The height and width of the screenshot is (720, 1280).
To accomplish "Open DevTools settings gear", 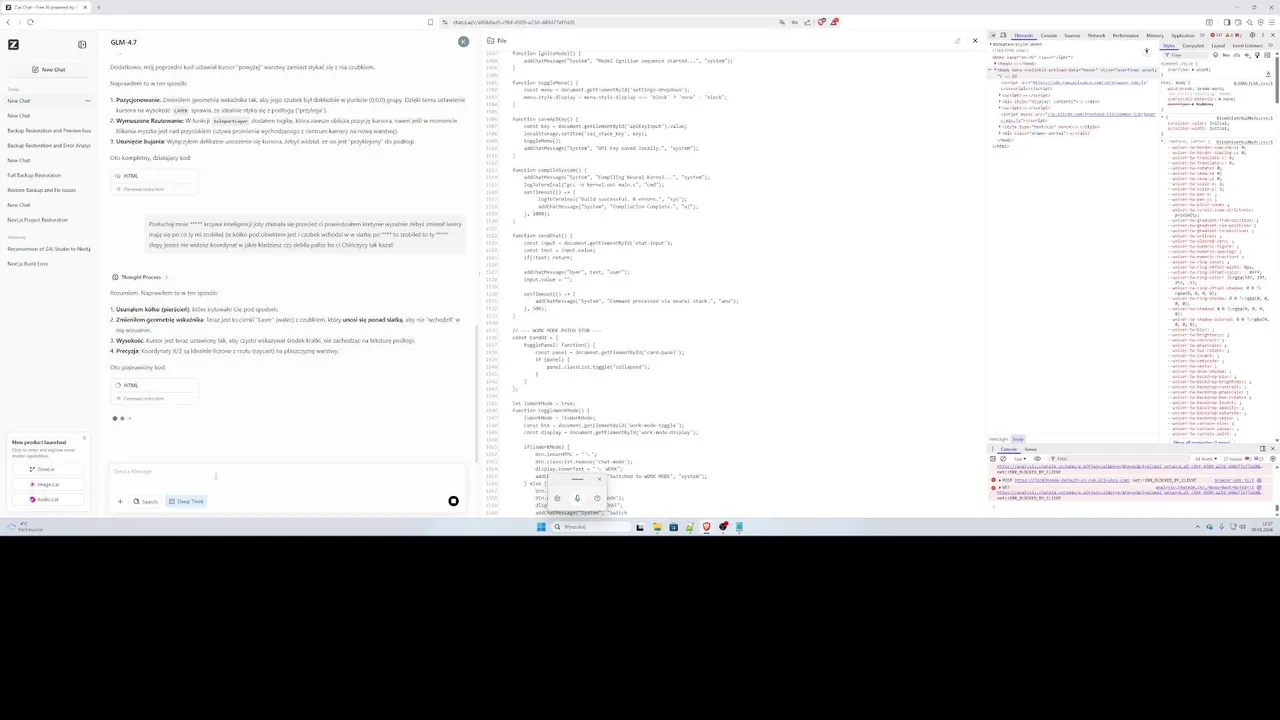I will (1252, 35).
